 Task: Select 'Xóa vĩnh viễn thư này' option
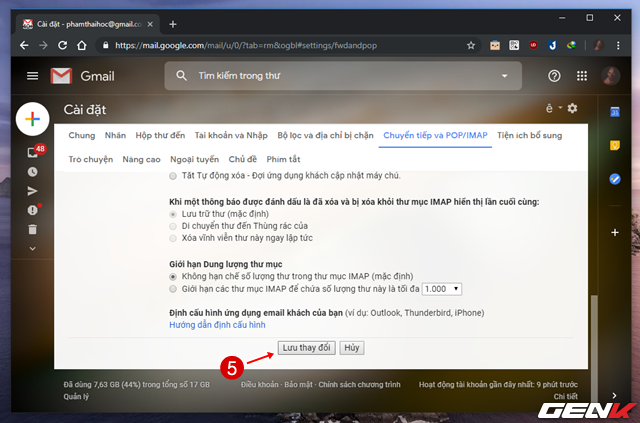pyautogui.click(x=174, y=240)
